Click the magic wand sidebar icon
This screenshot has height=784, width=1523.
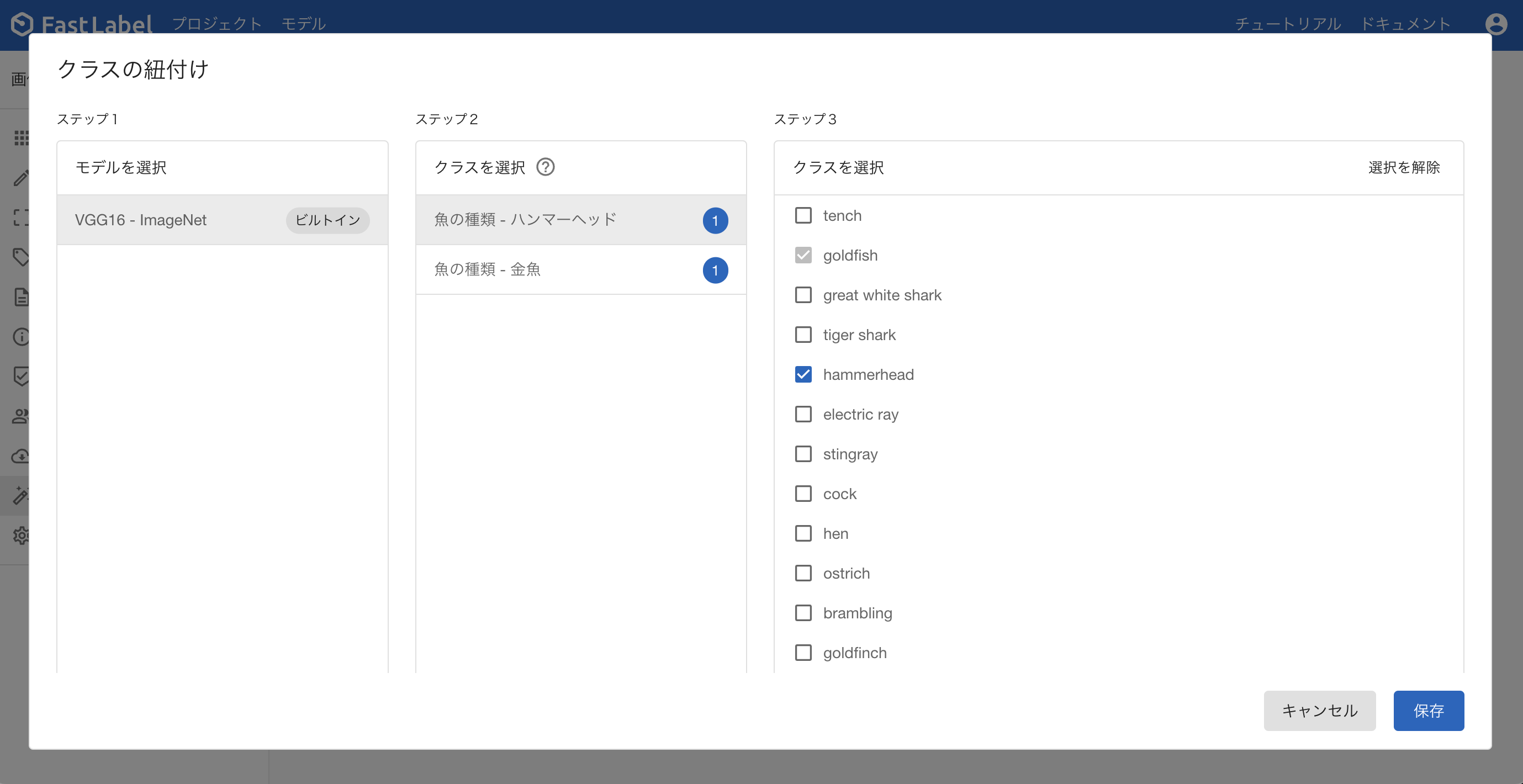click(20, 495)
